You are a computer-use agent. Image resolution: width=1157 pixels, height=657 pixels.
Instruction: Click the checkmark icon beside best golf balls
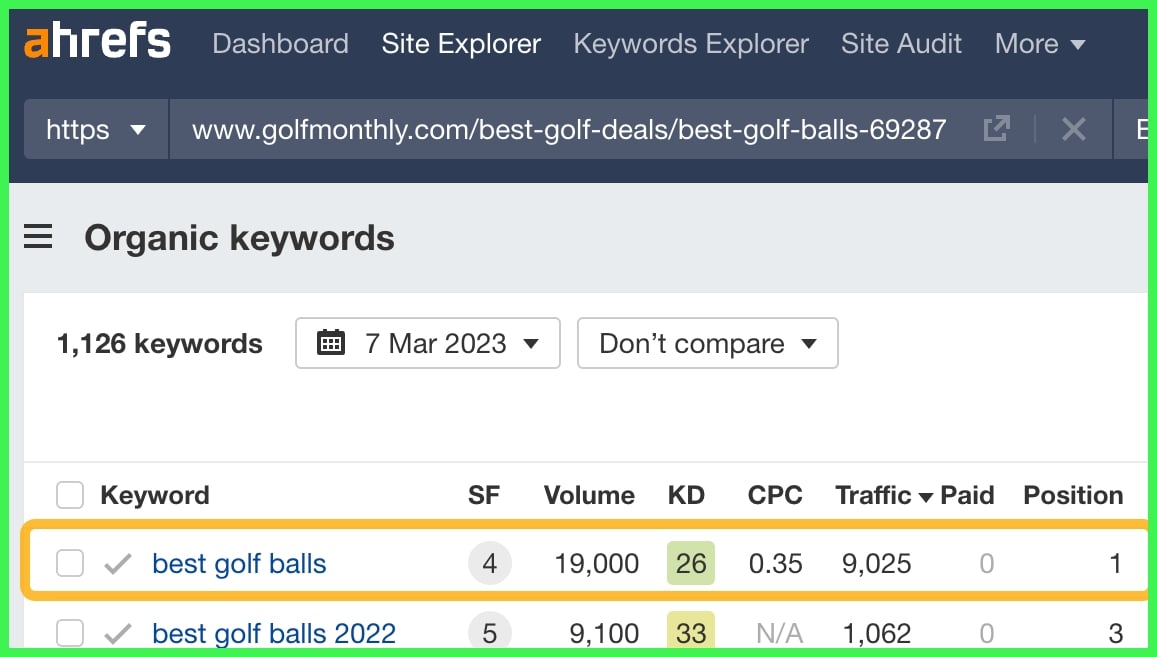point(116,563)
